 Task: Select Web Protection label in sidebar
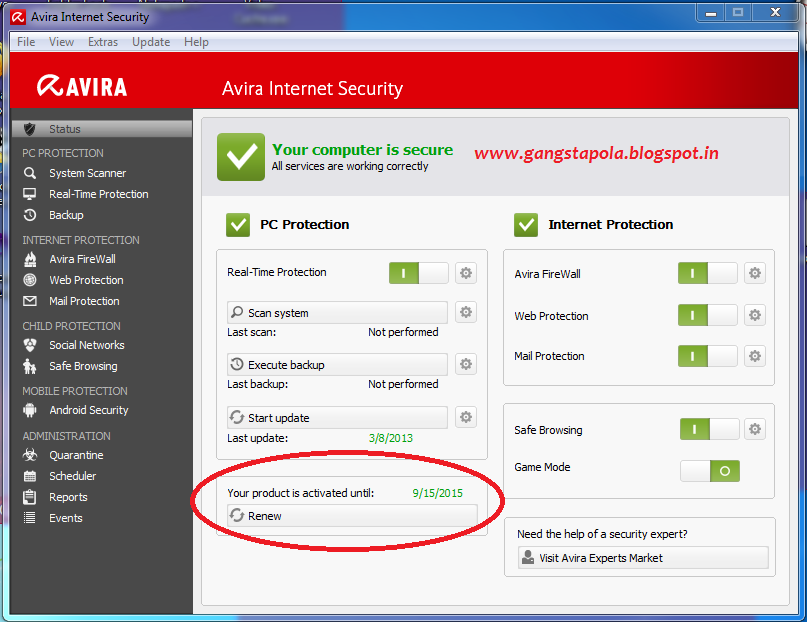tap(86, 280)
